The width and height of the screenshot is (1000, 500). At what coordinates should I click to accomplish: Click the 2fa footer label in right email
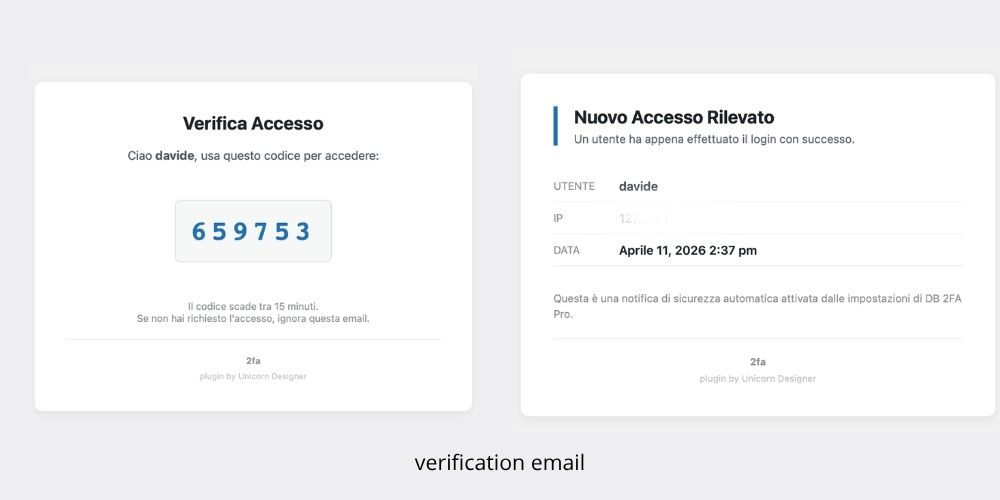758,362
